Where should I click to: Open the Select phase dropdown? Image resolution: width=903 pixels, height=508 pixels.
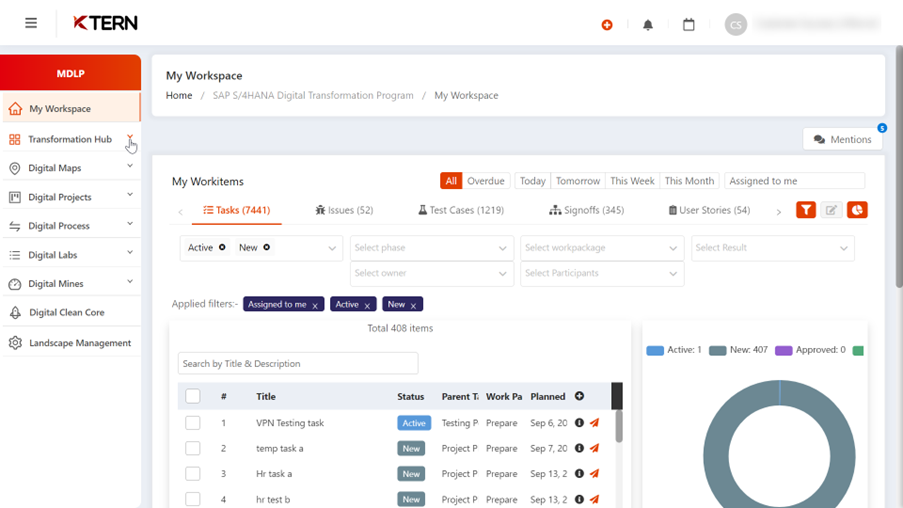(431, 248)
